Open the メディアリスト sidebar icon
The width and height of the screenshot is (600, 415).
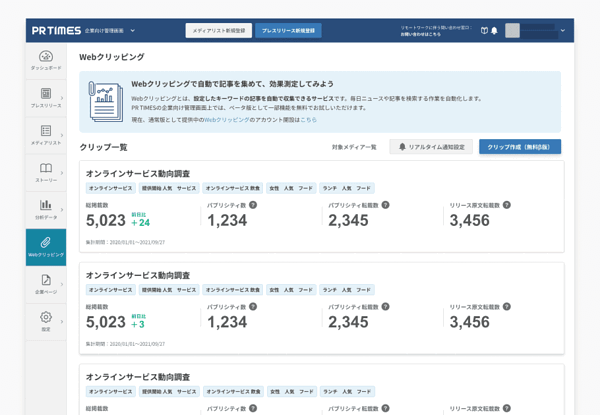coord(46,130)
